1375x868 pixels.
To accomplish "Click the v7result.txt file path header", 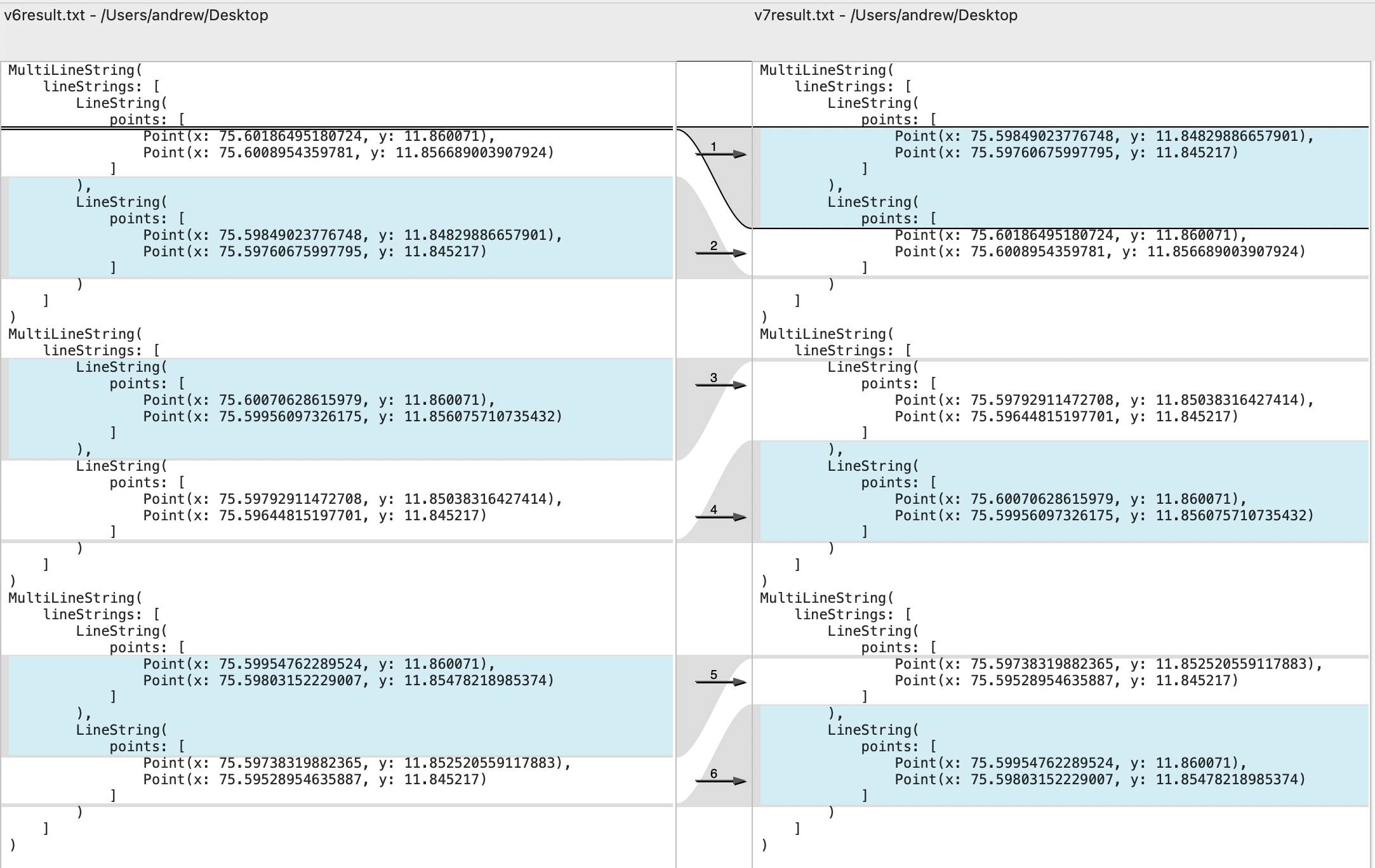I will (x=886, y=15).
